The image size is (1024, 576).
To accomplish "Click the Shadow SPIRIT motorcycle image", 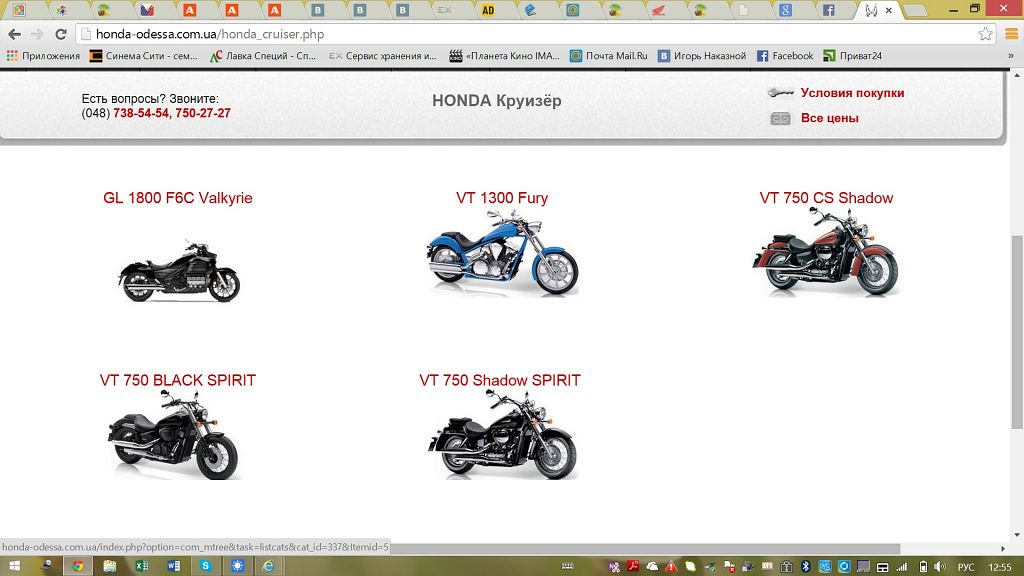I will pyautogui.click(x=502, y=436).
